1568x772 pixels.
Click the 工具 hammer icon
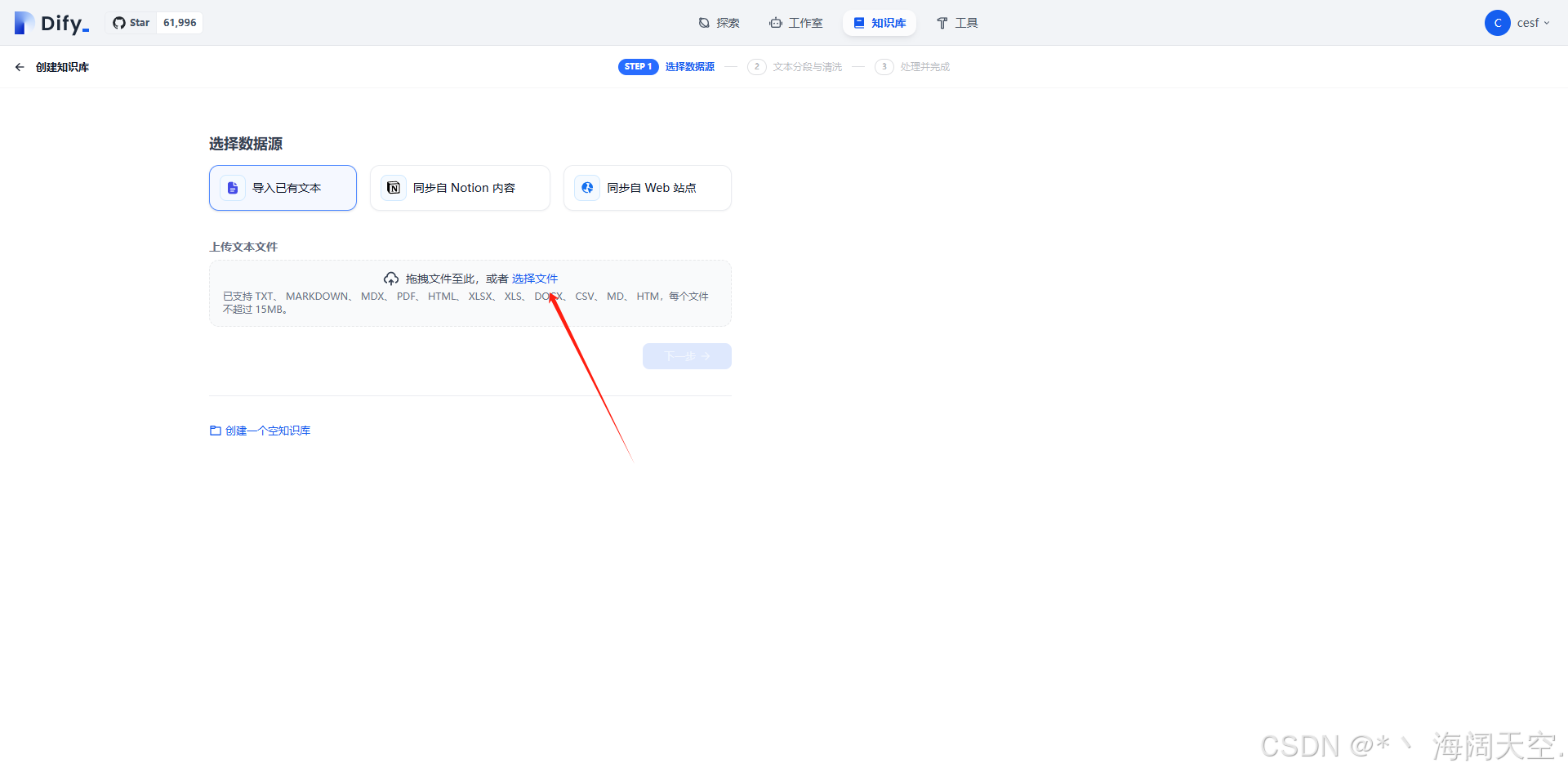(942, 23)
